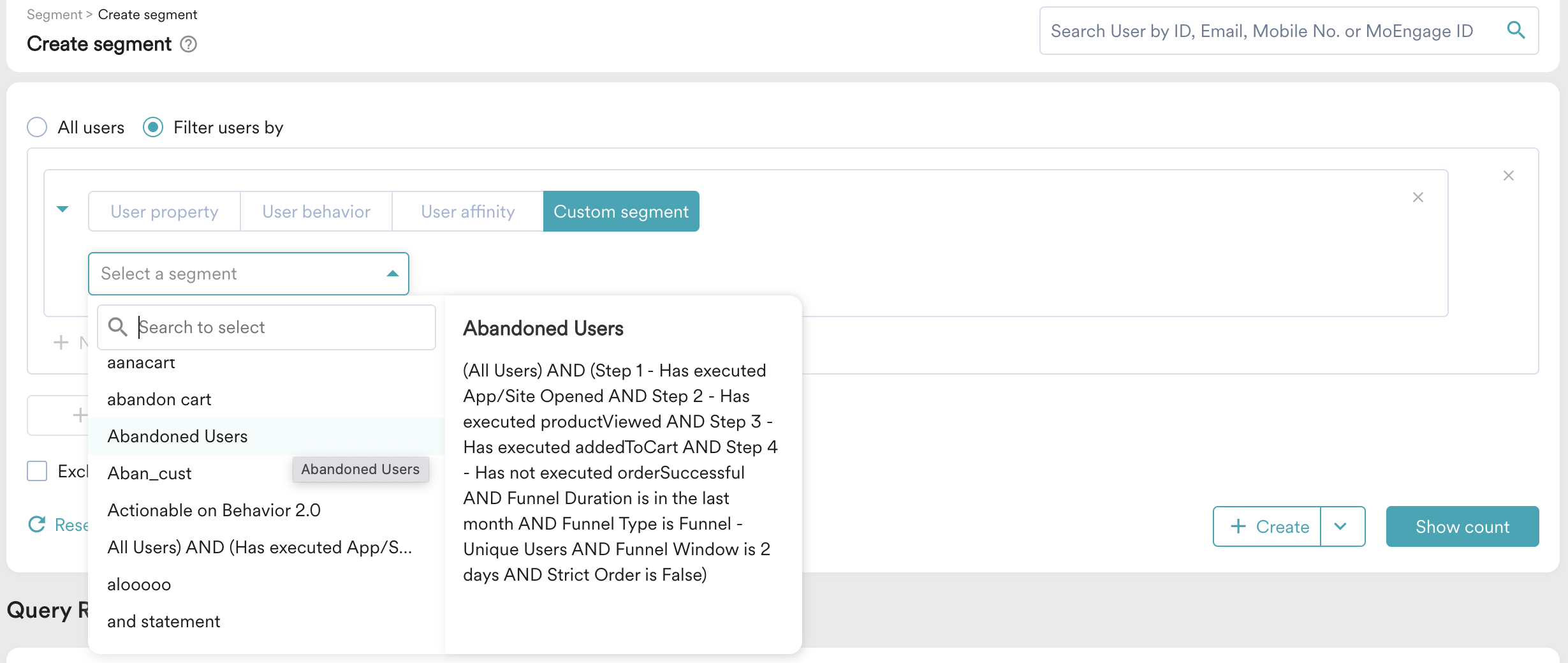This screenshot has width=1568, height=663.
Task: Collapse the filter row with caret arrow
Action: coord(62,209)
